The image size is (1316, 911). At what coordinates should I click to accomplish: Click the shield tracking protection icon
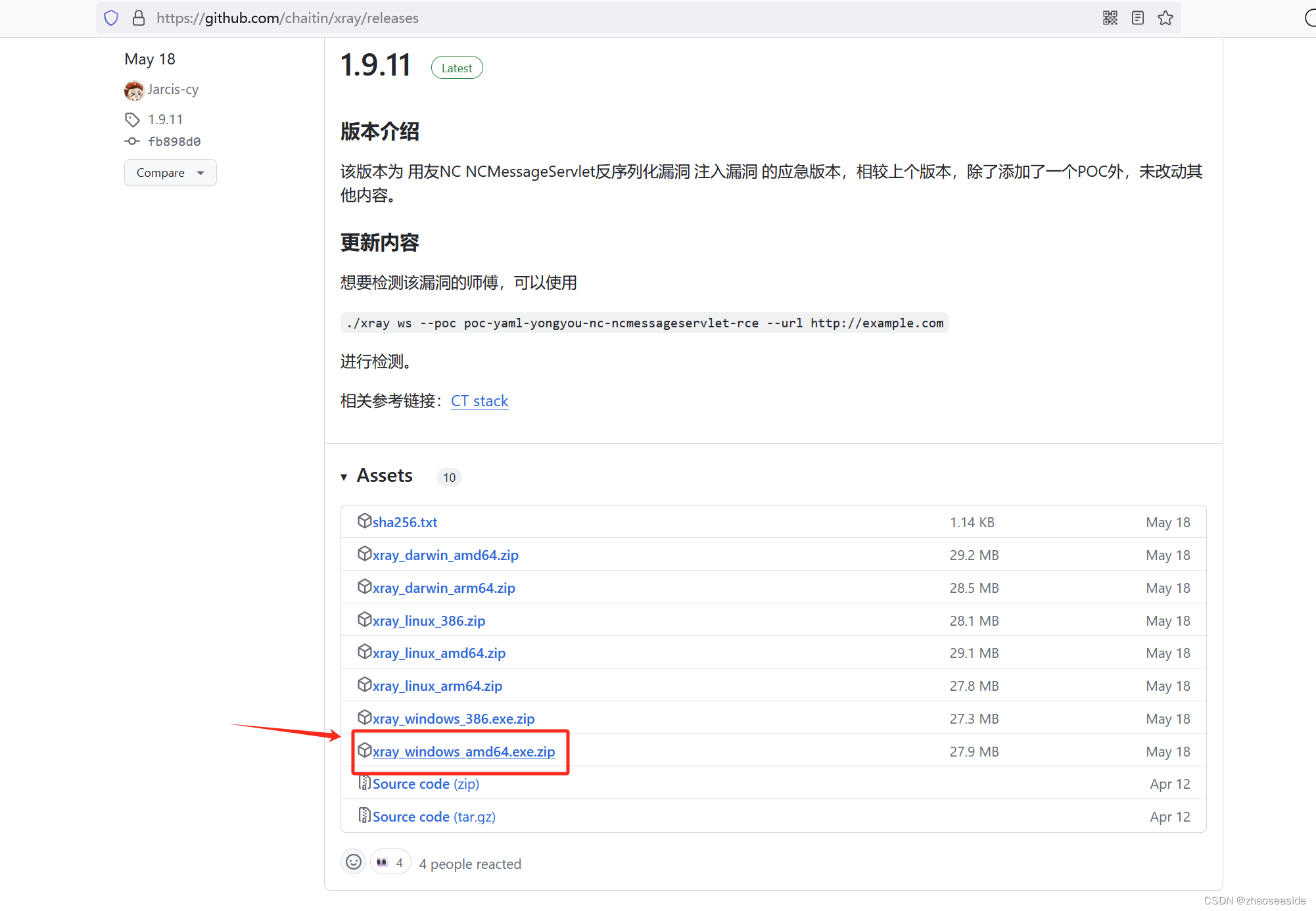click(x=111, y=18)
